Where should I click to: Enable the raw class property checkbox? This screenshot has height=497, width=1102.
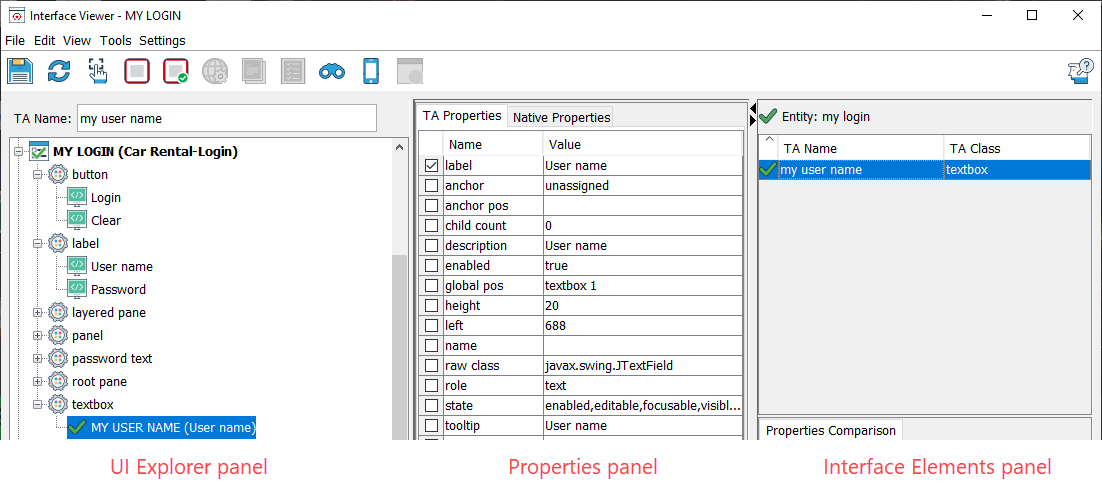[432, 366]
